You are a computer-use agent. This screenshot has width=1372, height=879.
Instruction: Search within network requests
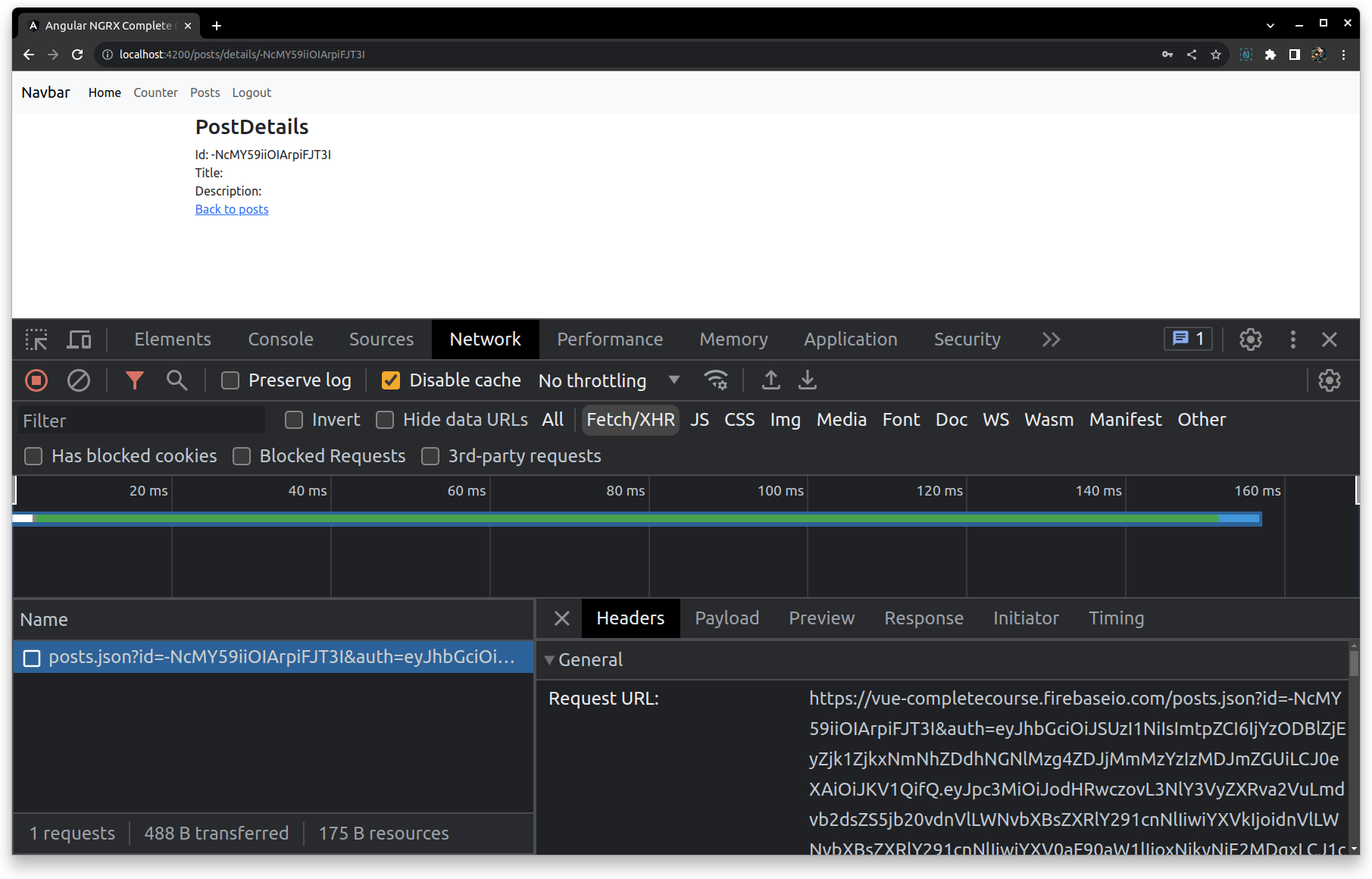(x=177, y=380)
